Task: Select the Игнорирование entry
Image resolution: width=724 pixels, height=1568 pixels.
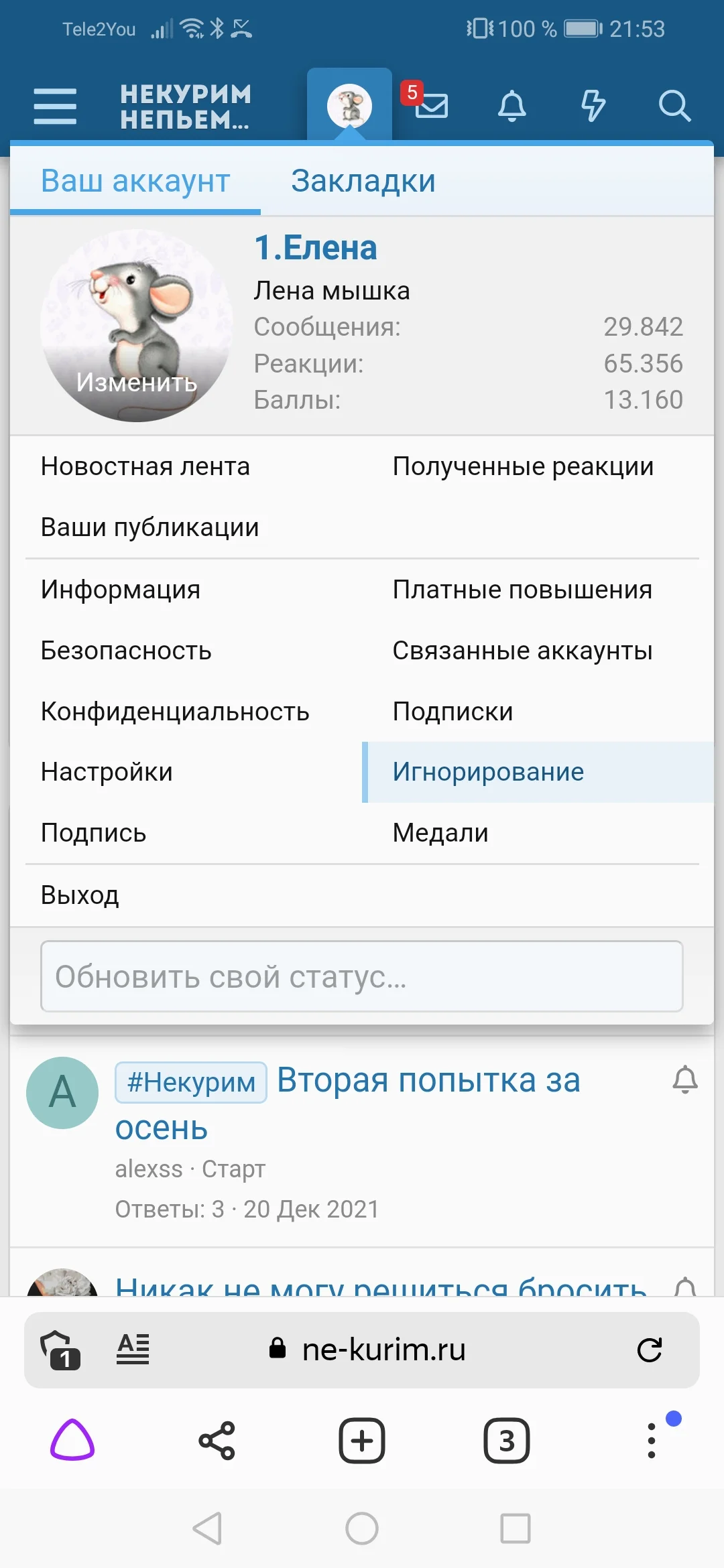Action: 538,772
